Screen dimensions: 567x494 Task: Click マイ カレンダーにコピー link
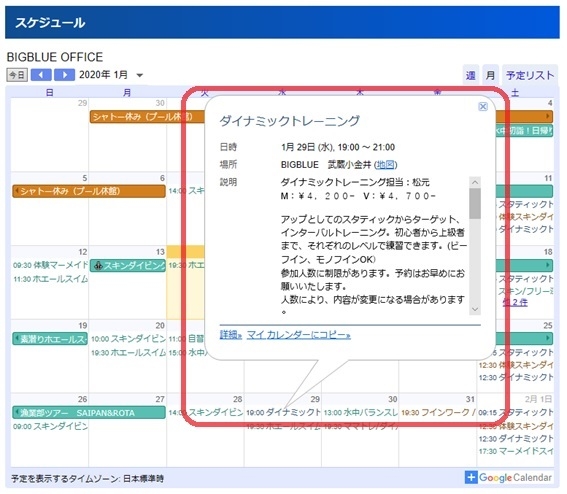pyautogui.click(x=298, y=335)
